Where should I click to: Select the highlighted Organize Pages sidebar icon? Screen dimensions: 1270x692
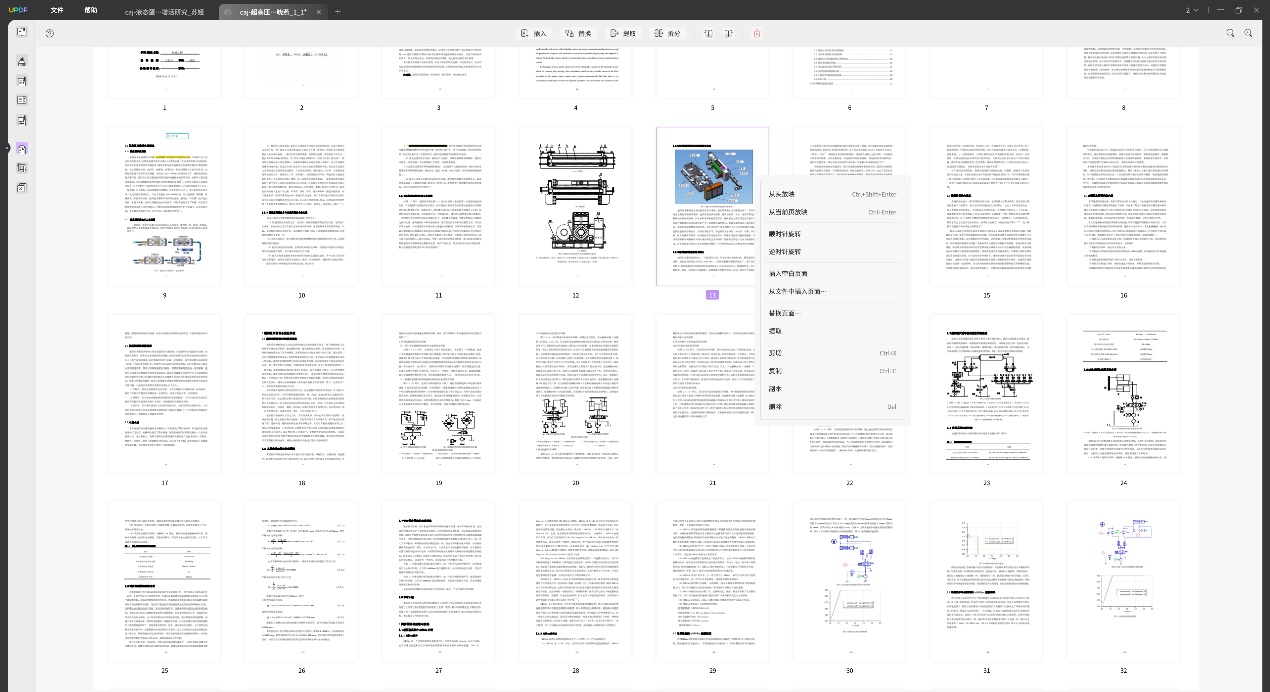tap(22, 148)
